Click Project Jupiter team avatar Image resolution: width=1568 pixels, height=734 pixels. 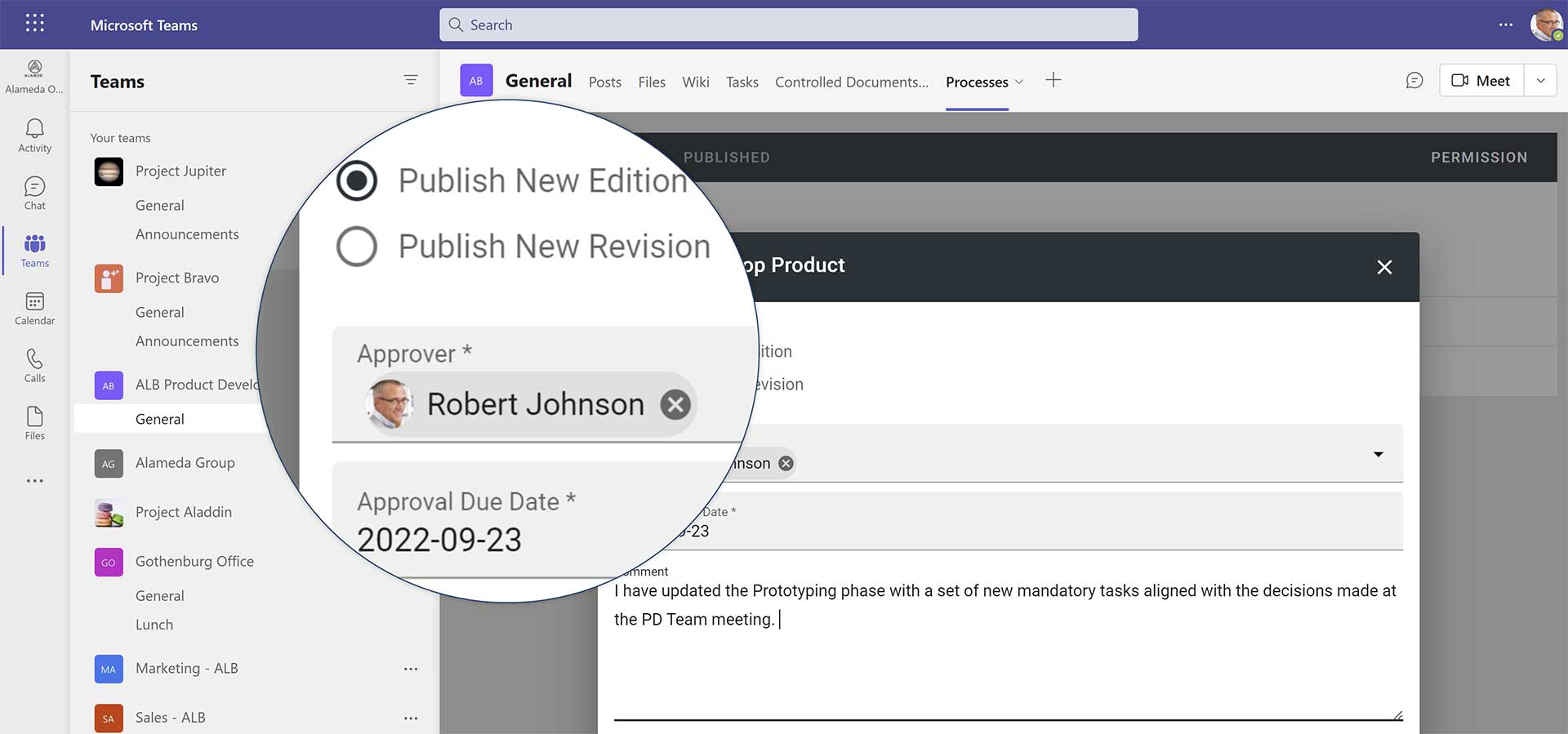109,171
